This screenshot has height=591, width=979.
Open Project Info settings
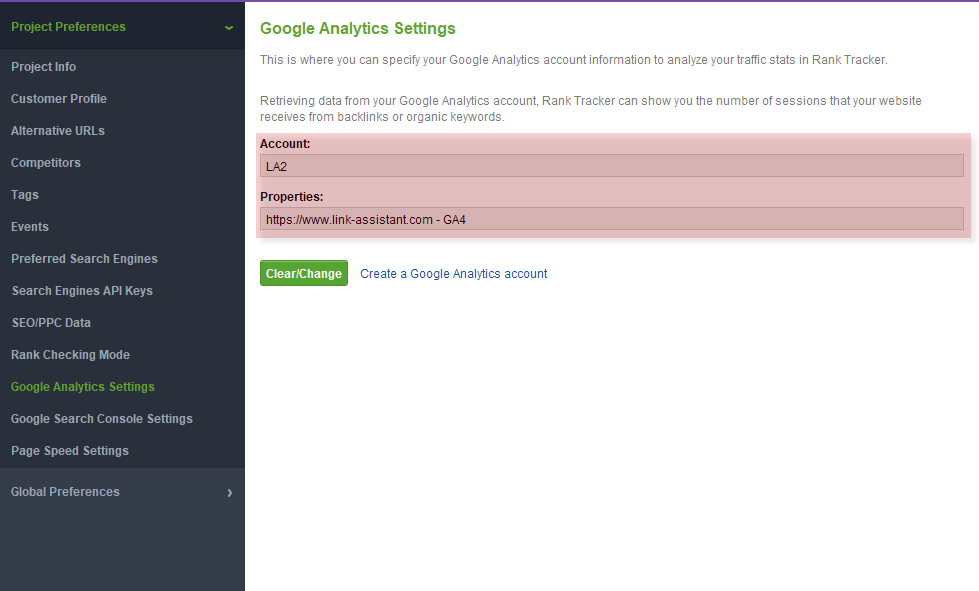44,67
